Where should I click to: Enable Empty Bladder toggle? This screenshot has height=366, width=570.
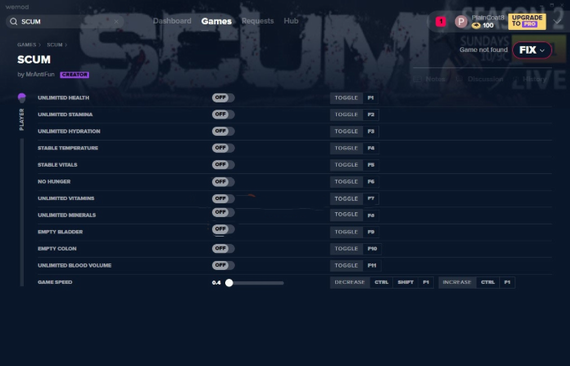click(x=223, y=229)
